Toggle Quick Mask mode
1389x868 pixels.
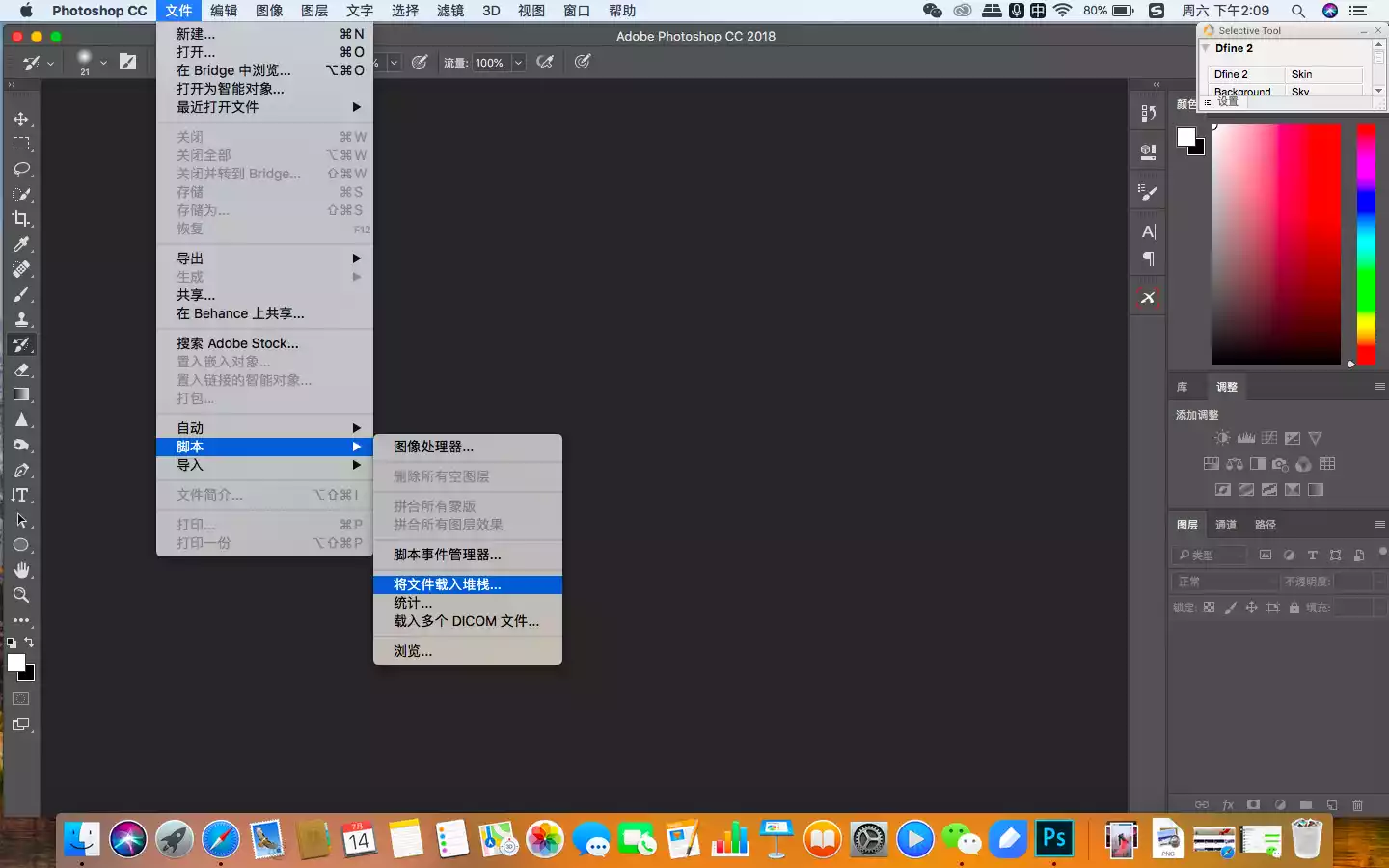coord(21,699)
